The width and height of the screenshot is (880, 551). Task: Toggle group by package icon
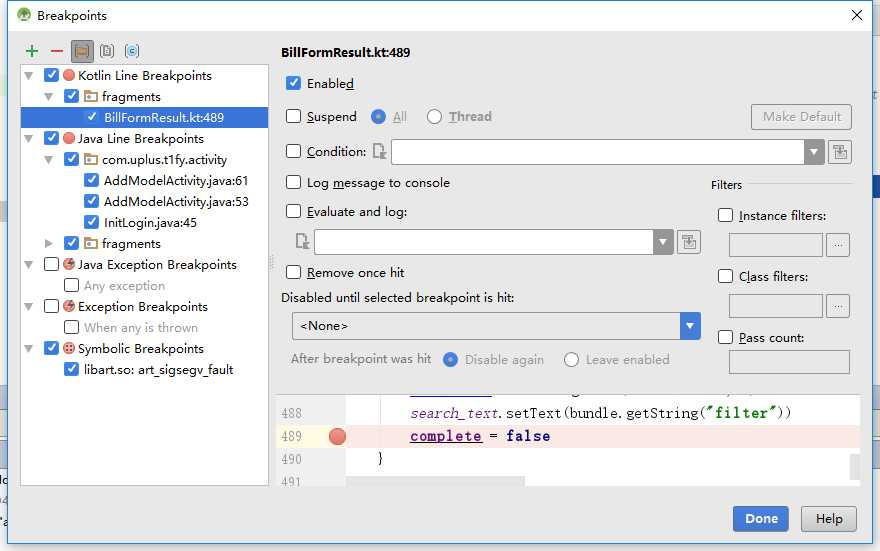click(82, 52)
